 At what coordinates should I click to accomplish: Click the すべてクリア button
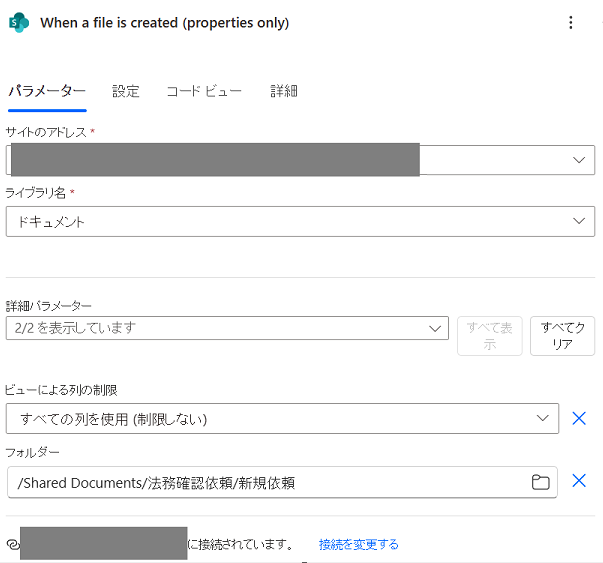562,336
